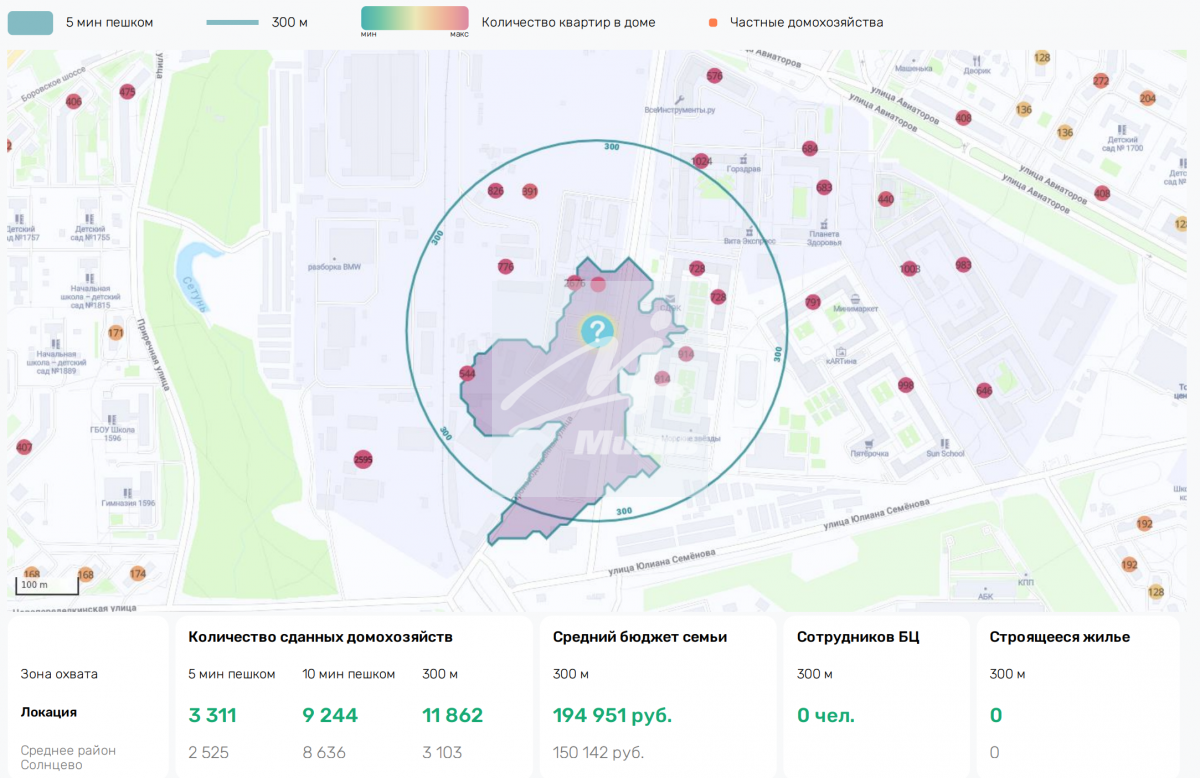Click the Пятёрочка store icon on map
This screenshot has height=778, width=1200.
pos(869,442)
